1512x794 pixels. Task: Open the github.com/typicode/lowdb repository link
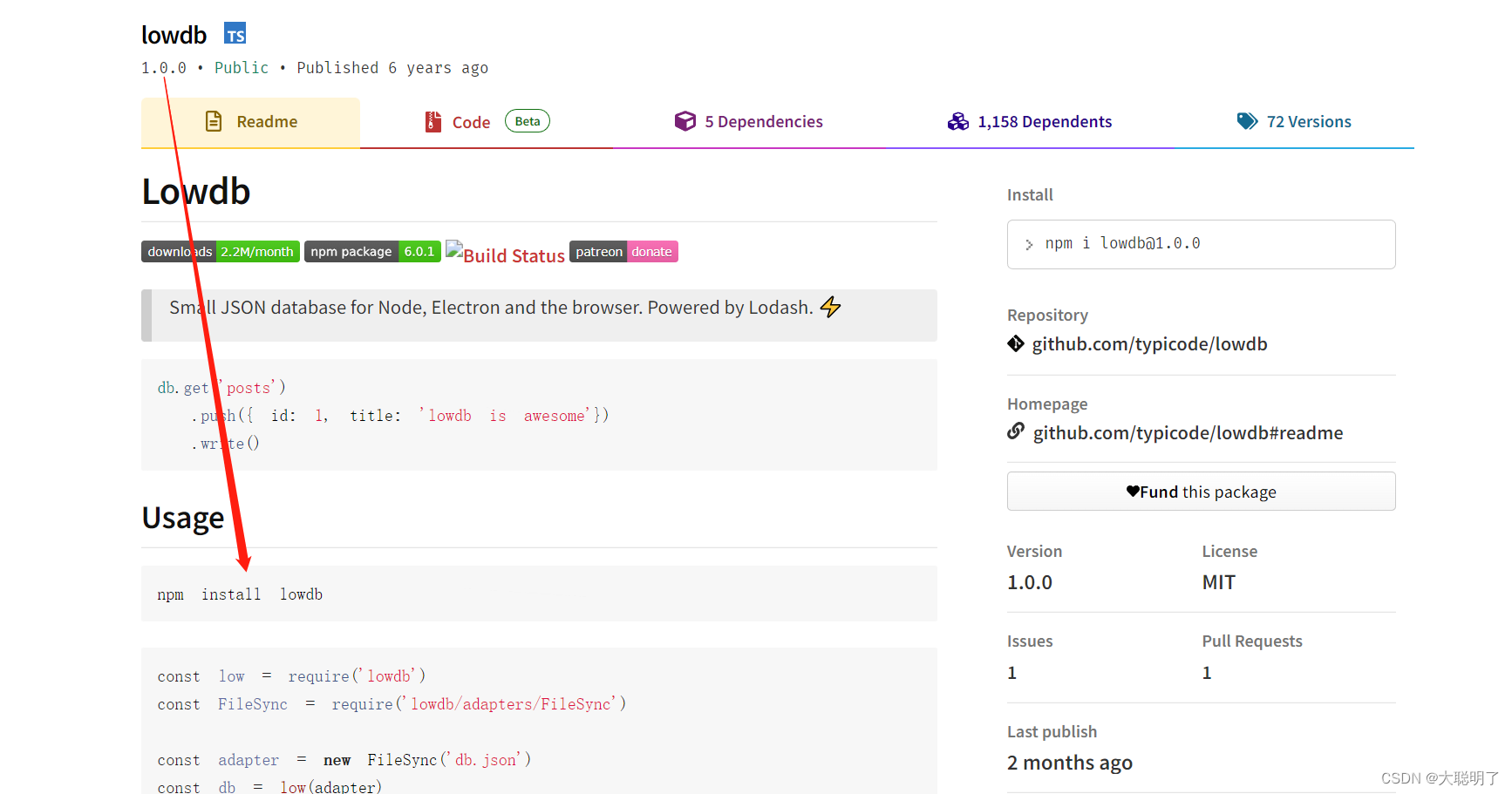point(1149,344)
